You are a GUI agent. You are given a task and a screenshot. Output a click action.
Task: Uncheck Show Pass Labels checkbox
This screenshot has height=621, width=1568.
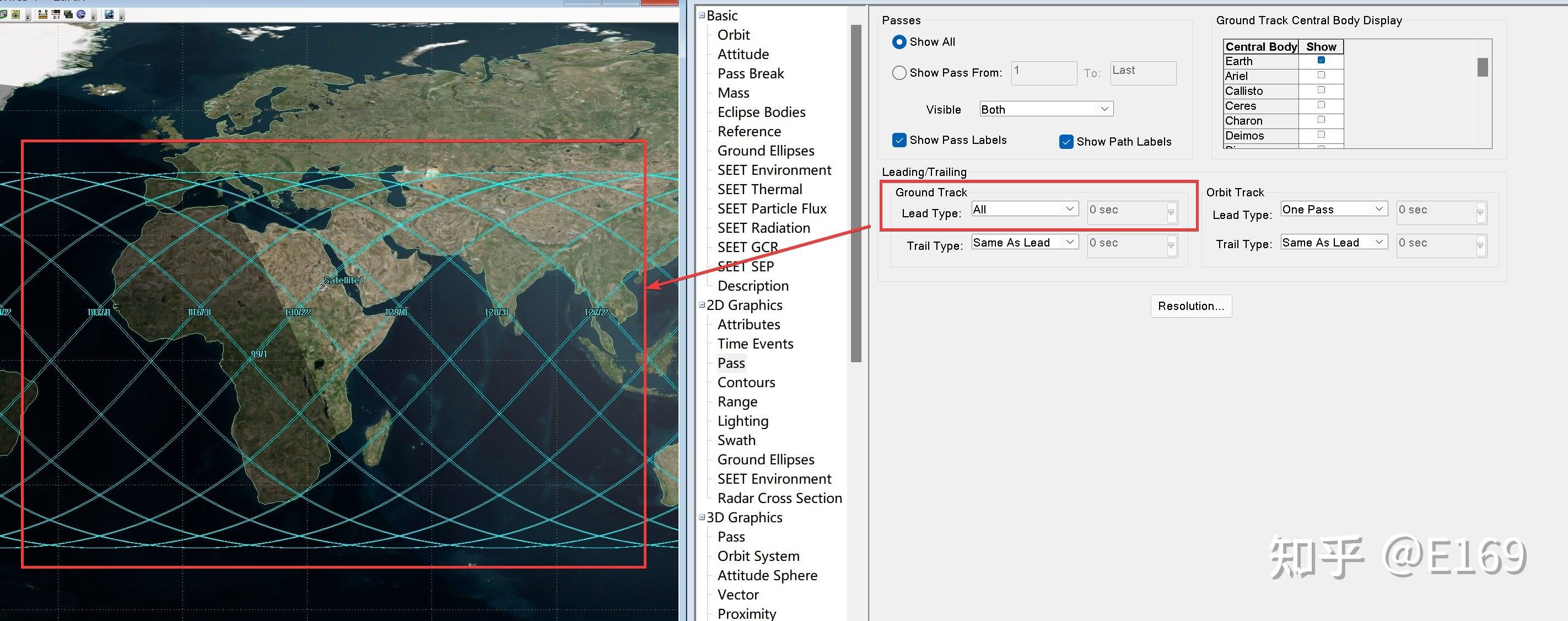coord(899,140)
